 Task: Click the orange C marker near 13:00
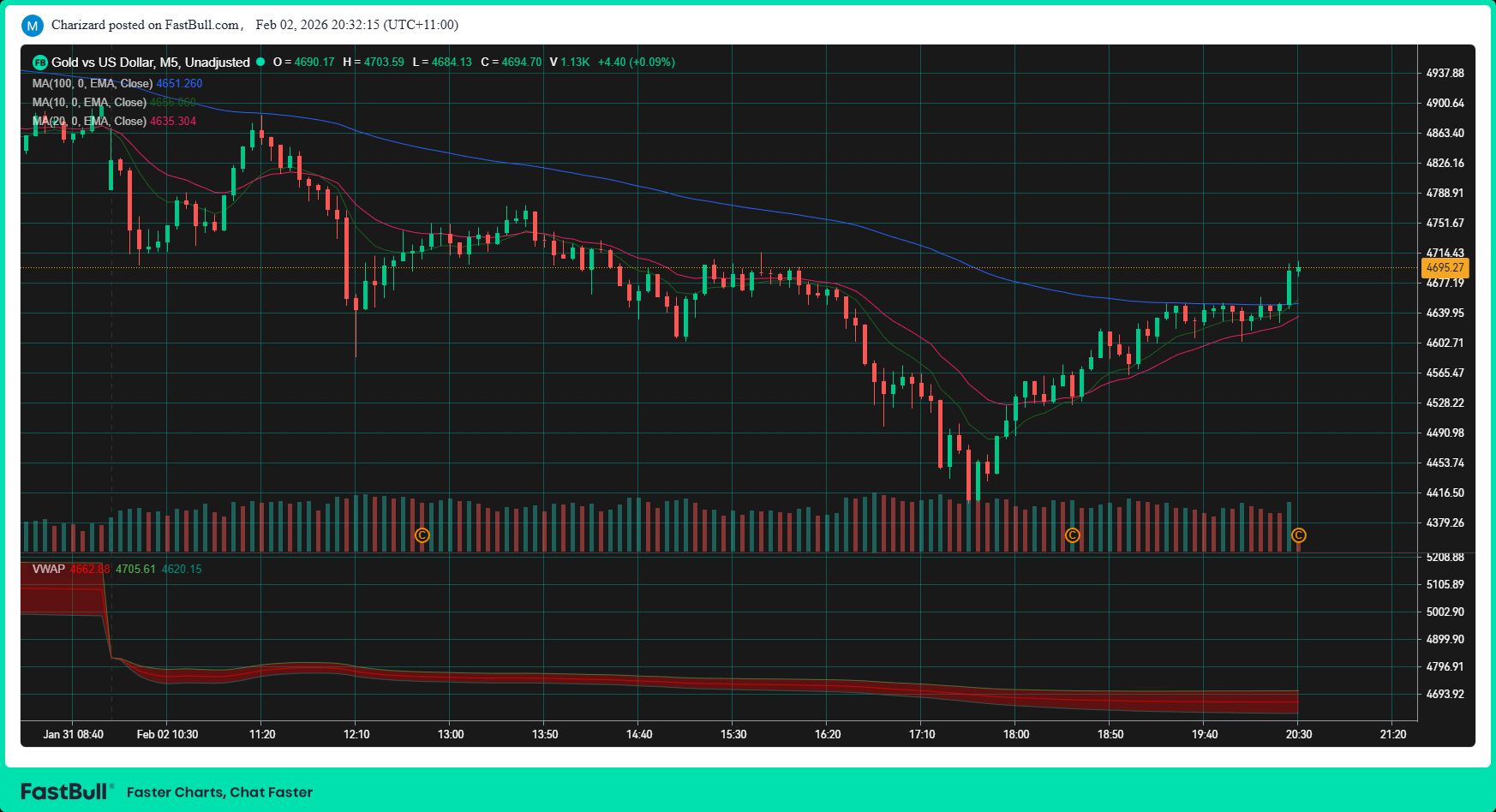click(422, 535)
